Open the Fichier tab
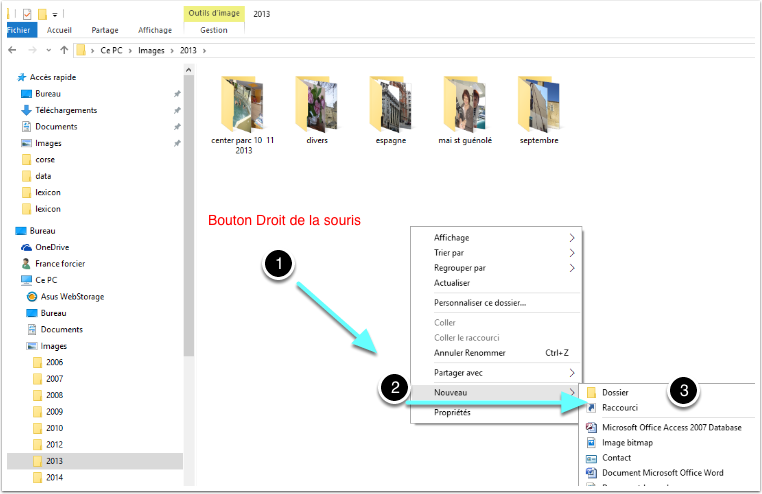Viewport: 762px width, 494px height. click(18, 30)
